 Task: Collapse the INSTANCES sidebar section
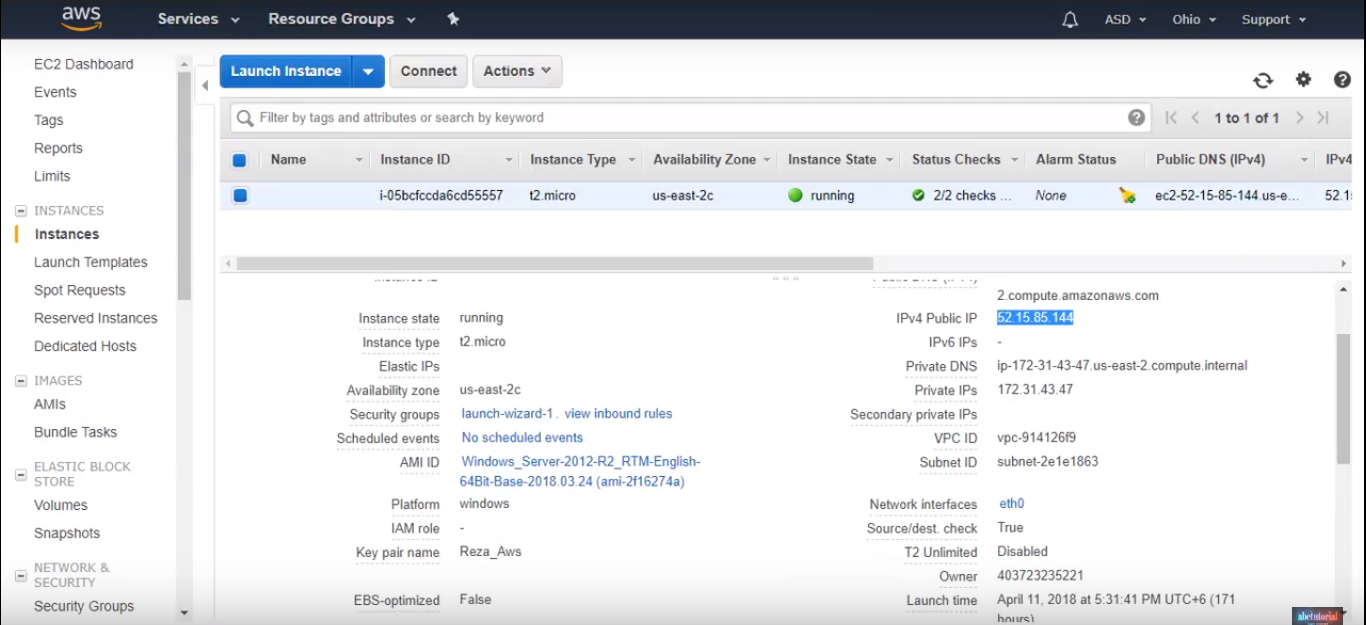pos(20,211)
